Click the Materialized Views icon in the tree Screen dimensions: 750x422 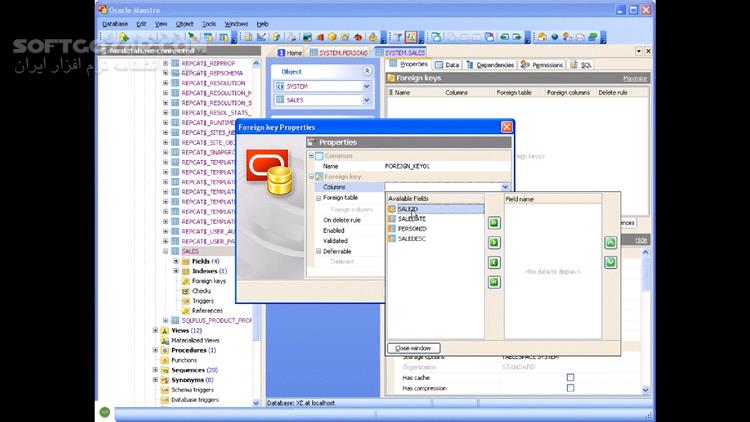click(165, 341)
